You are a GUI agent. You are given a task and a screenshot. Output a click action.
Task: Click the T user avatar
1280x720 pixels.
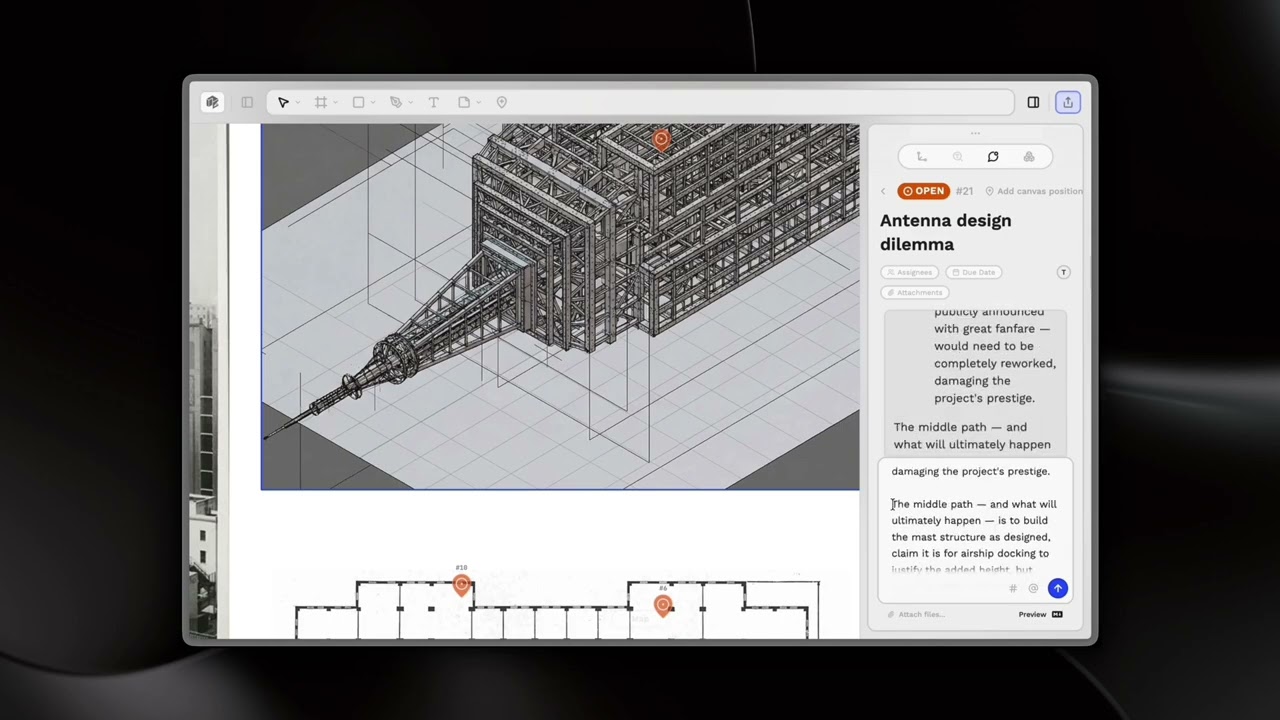[1064, 272]
